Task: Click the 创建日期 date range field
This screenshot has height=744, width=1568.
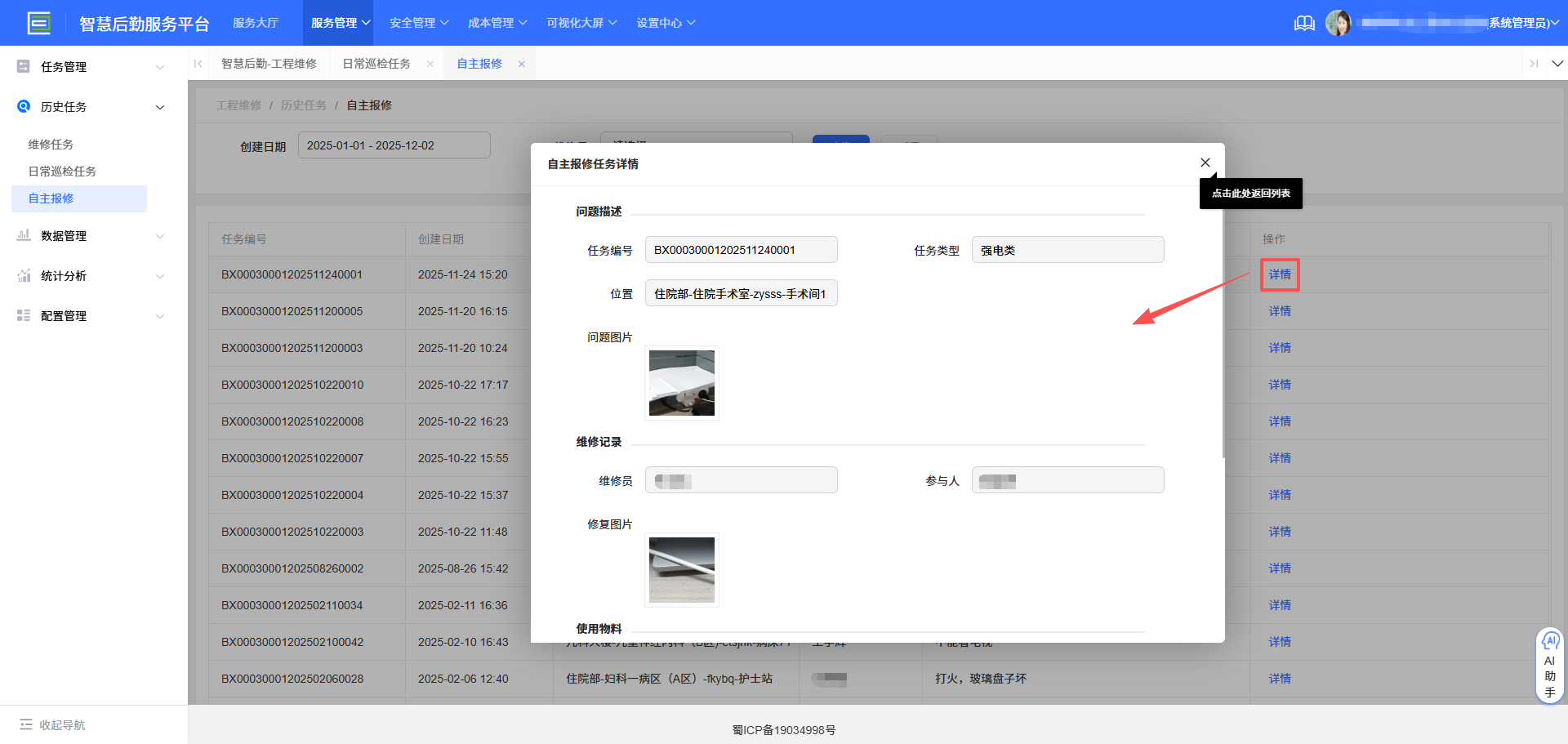Action: pos(394,145)
